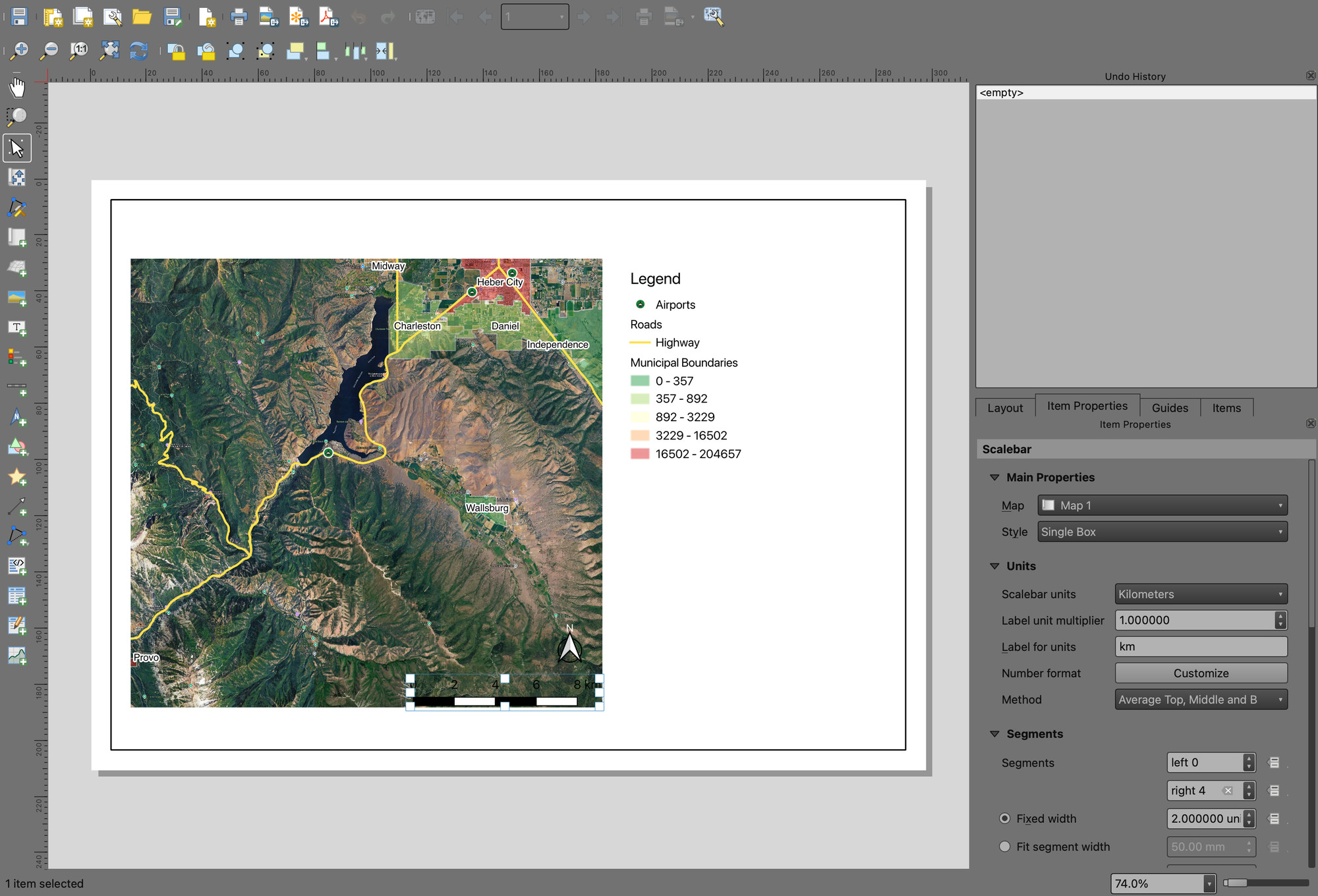Image resolution: width=1318 pixels, height=896 pixels.
Task: Click the Refresh View icon
Action: click(139, 51)
